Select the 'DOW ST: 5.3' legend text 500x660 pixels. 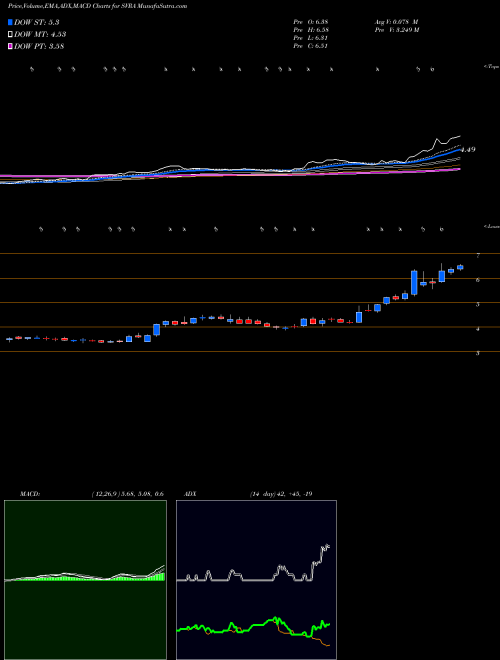(39, 22)
